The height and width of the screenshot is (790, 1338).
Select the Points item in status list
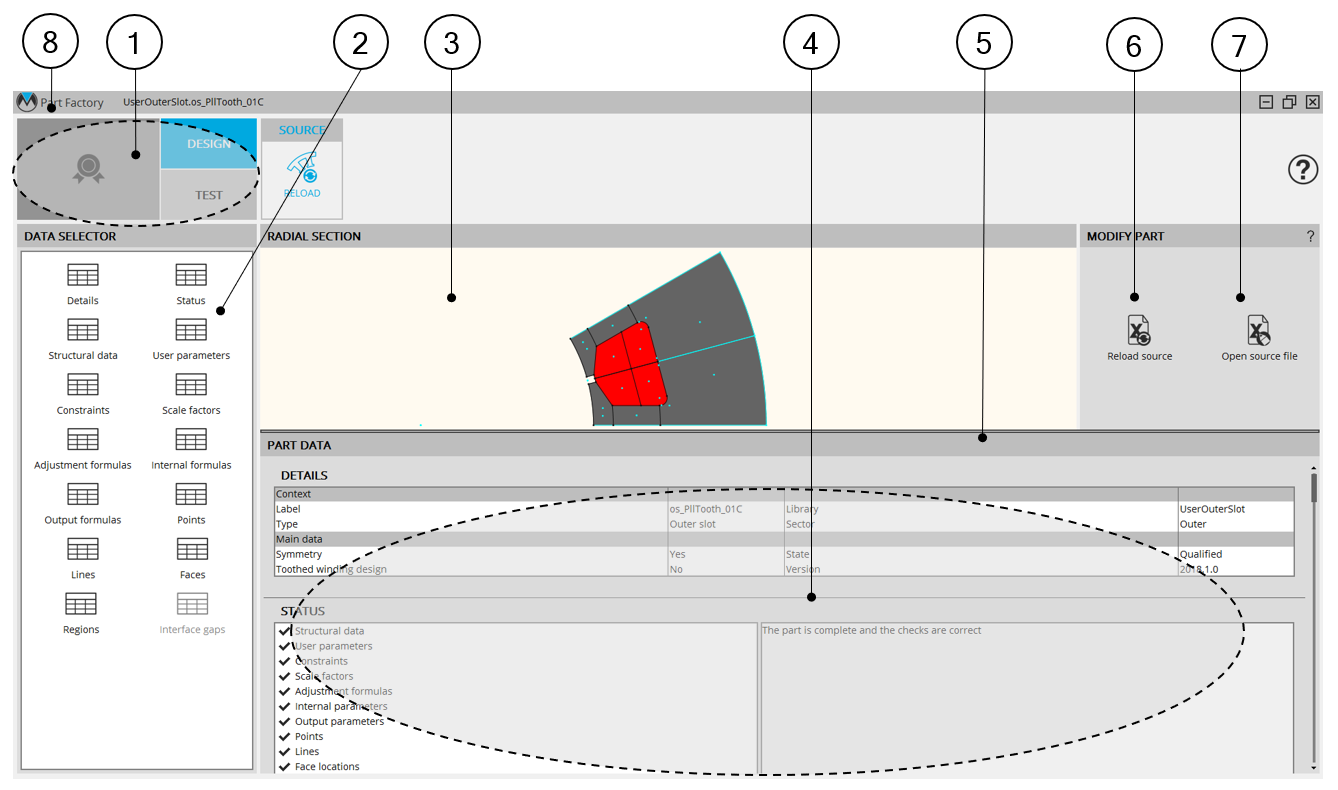(308, 736)
